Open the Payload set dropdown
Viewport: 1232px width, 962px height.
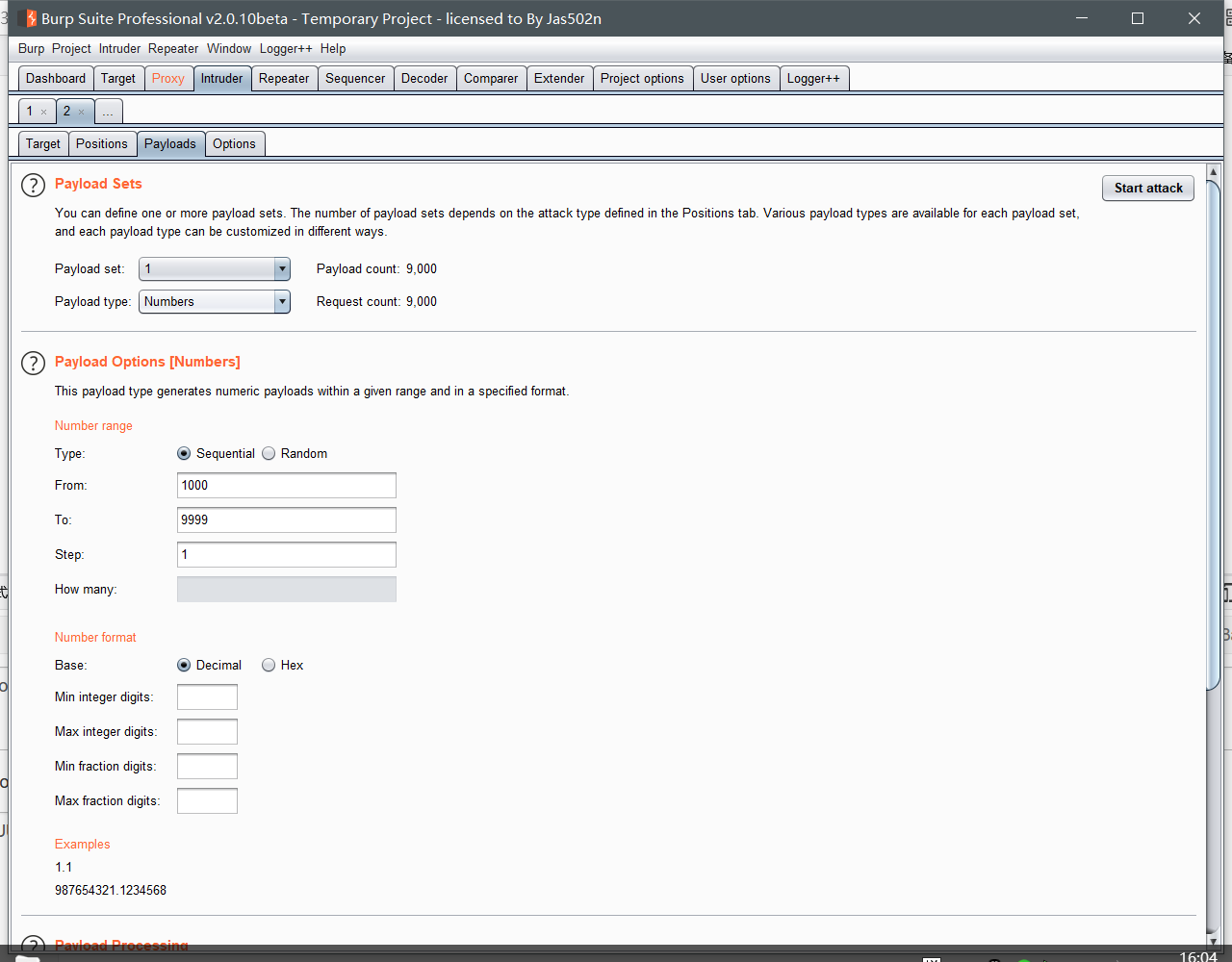click(215, 268)
